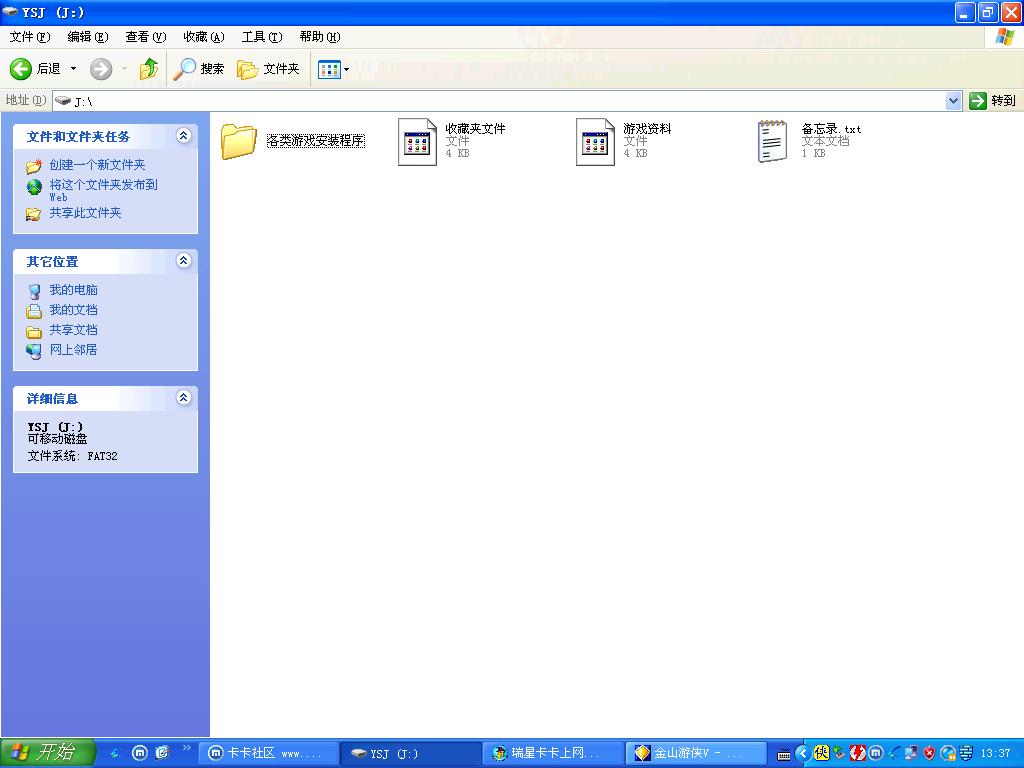Click the Network Neighborhood icon
1024x768 pixels.
coord(34,351)
